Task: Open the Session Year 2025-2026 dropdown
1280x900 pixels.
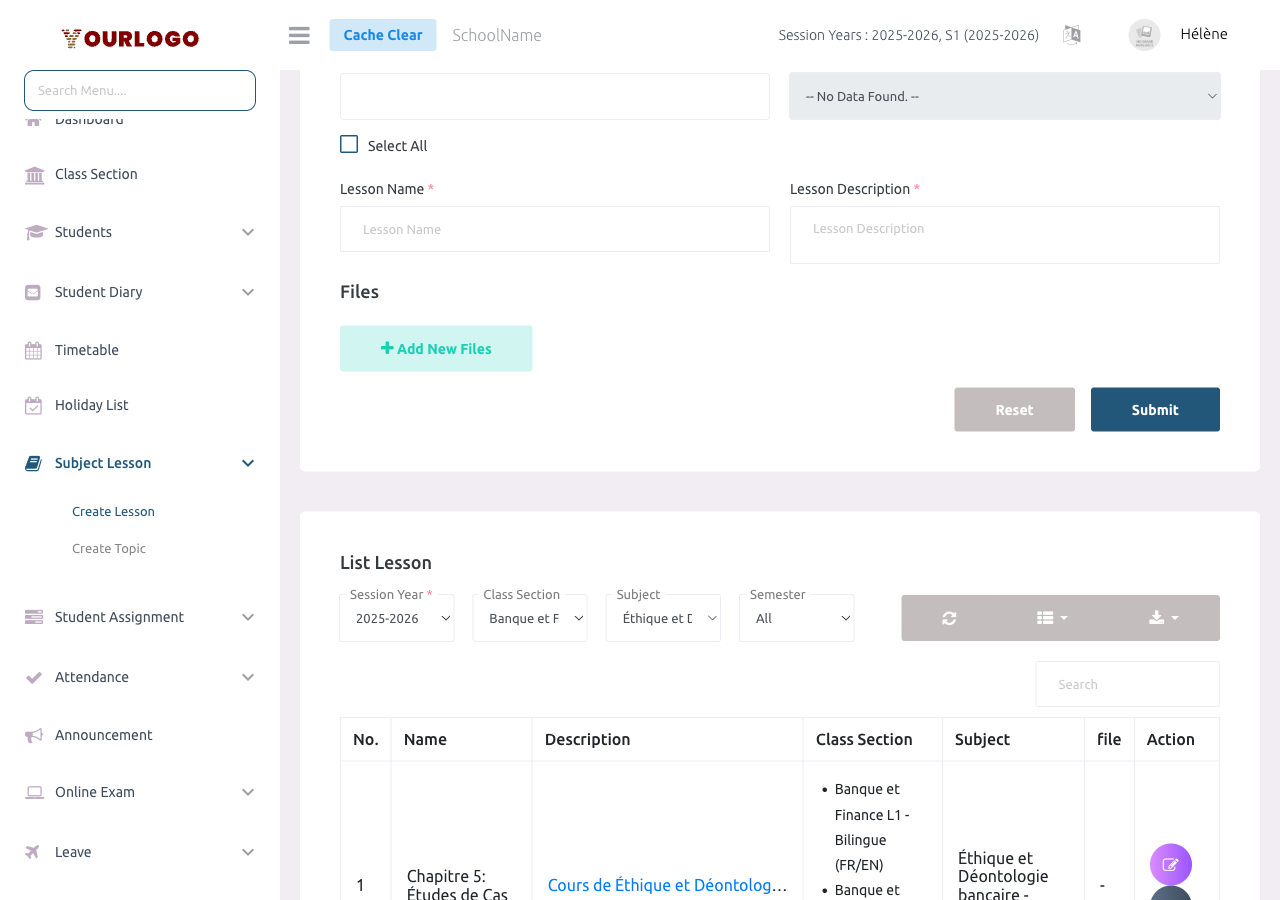Action: click(396, 617)
